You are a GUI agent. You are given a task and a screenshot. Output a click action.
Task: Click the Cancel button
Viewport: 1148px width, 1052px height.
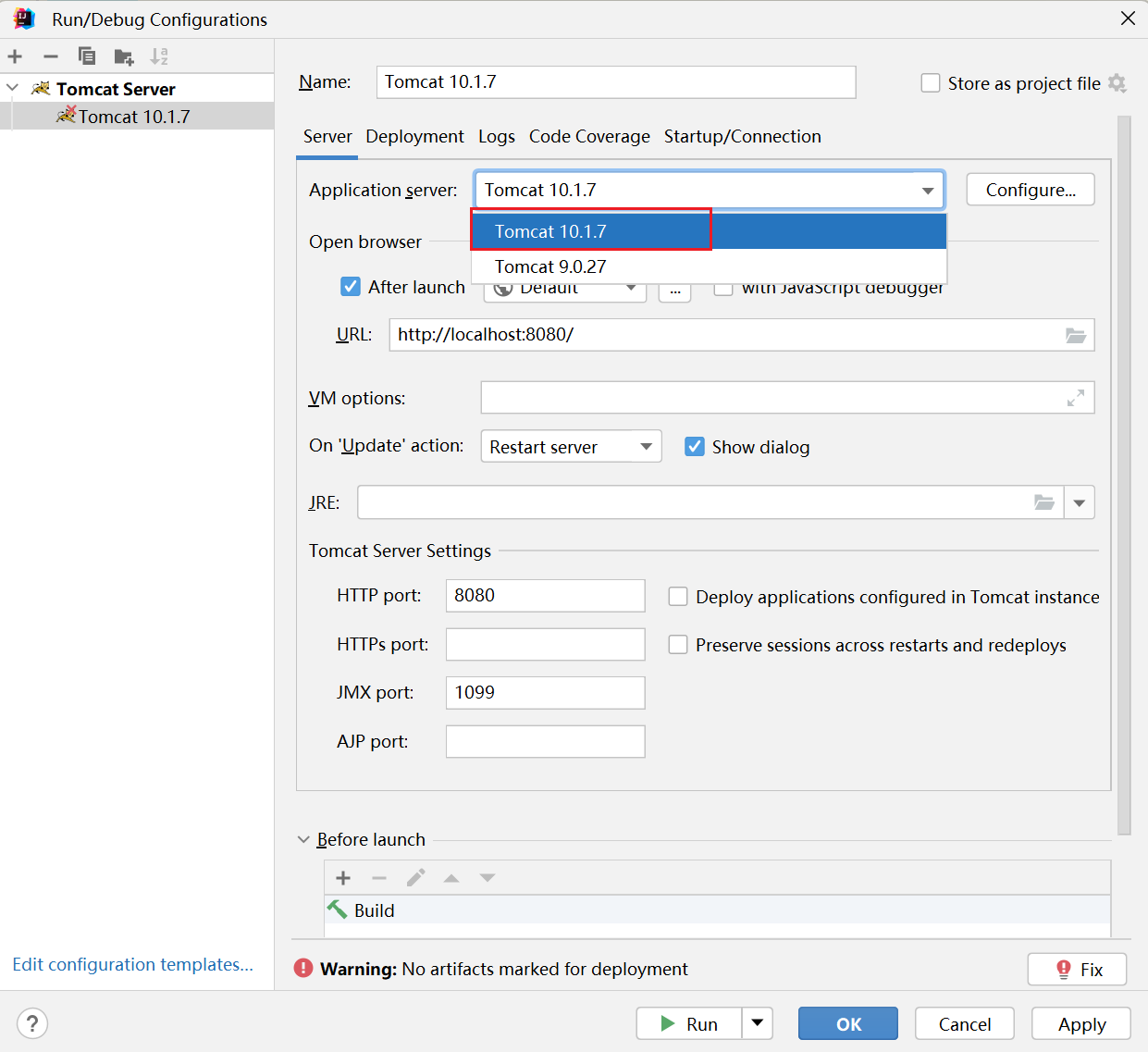(x=965, y=1023)
